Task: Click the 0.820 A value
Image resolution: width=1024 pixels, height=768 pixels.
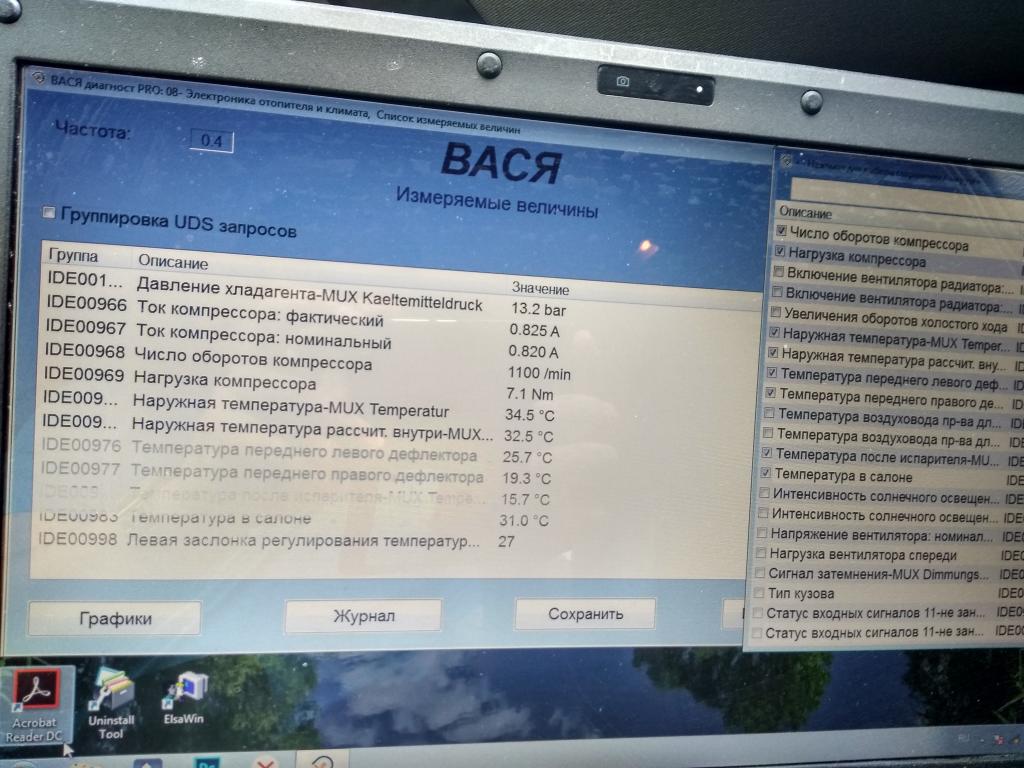Action: [x=533, y=352]
